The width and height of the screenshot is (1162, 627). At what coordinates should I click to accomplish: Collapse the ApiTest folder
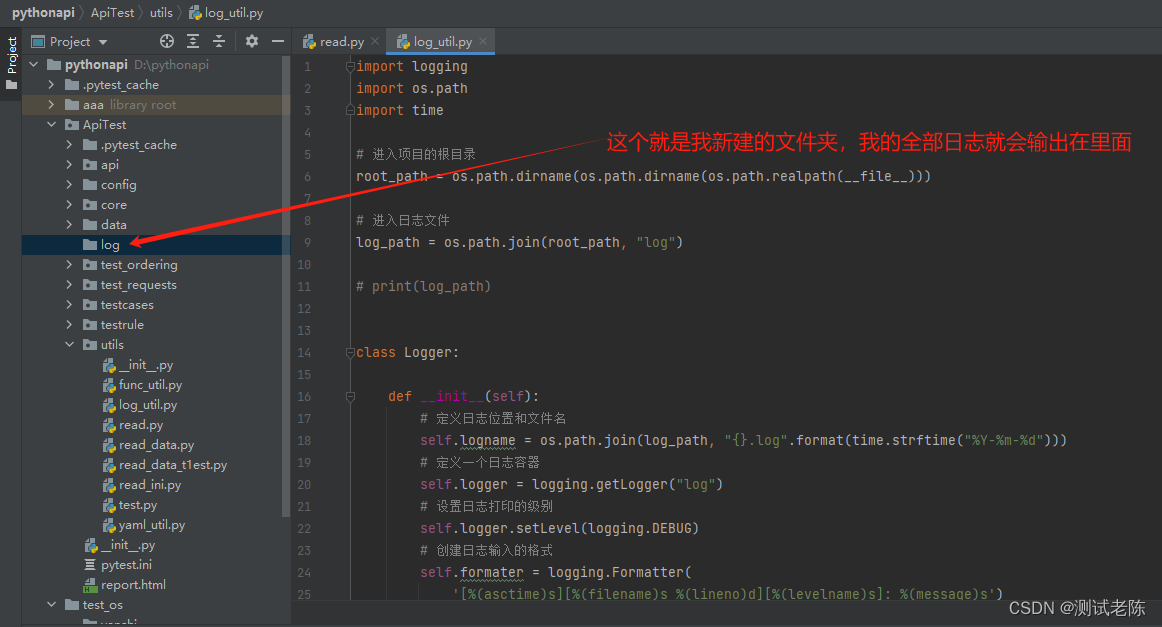point(51,125)
